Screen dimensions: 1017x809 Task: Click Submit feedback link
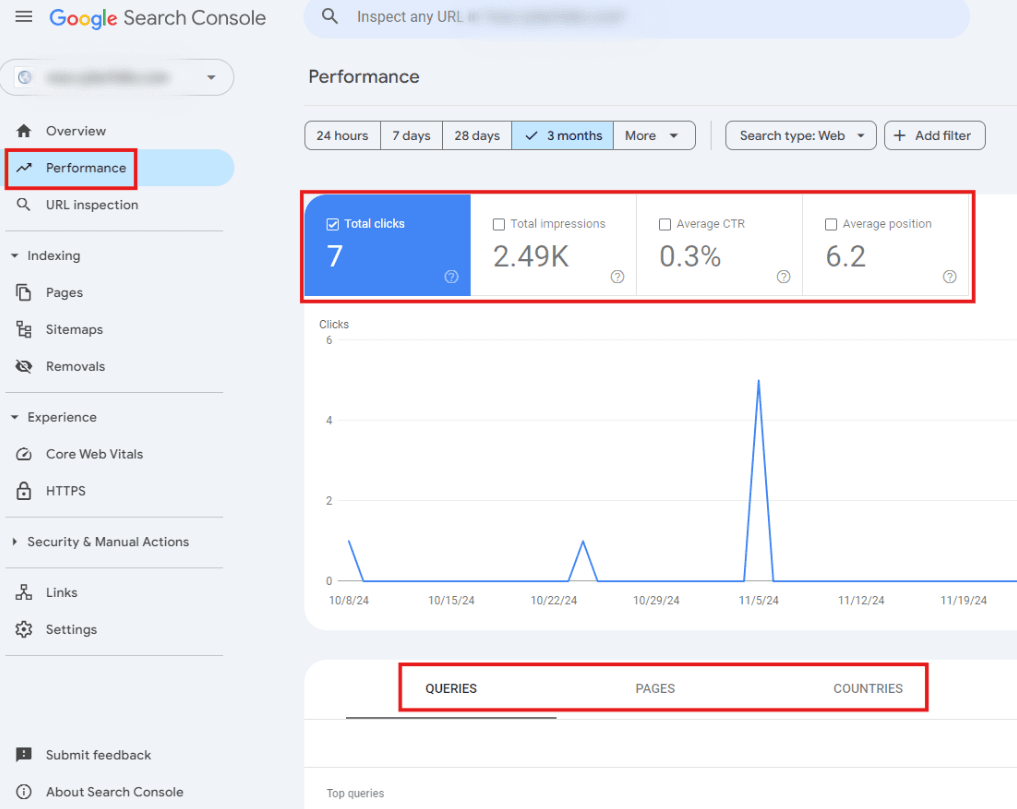[98, 755]
